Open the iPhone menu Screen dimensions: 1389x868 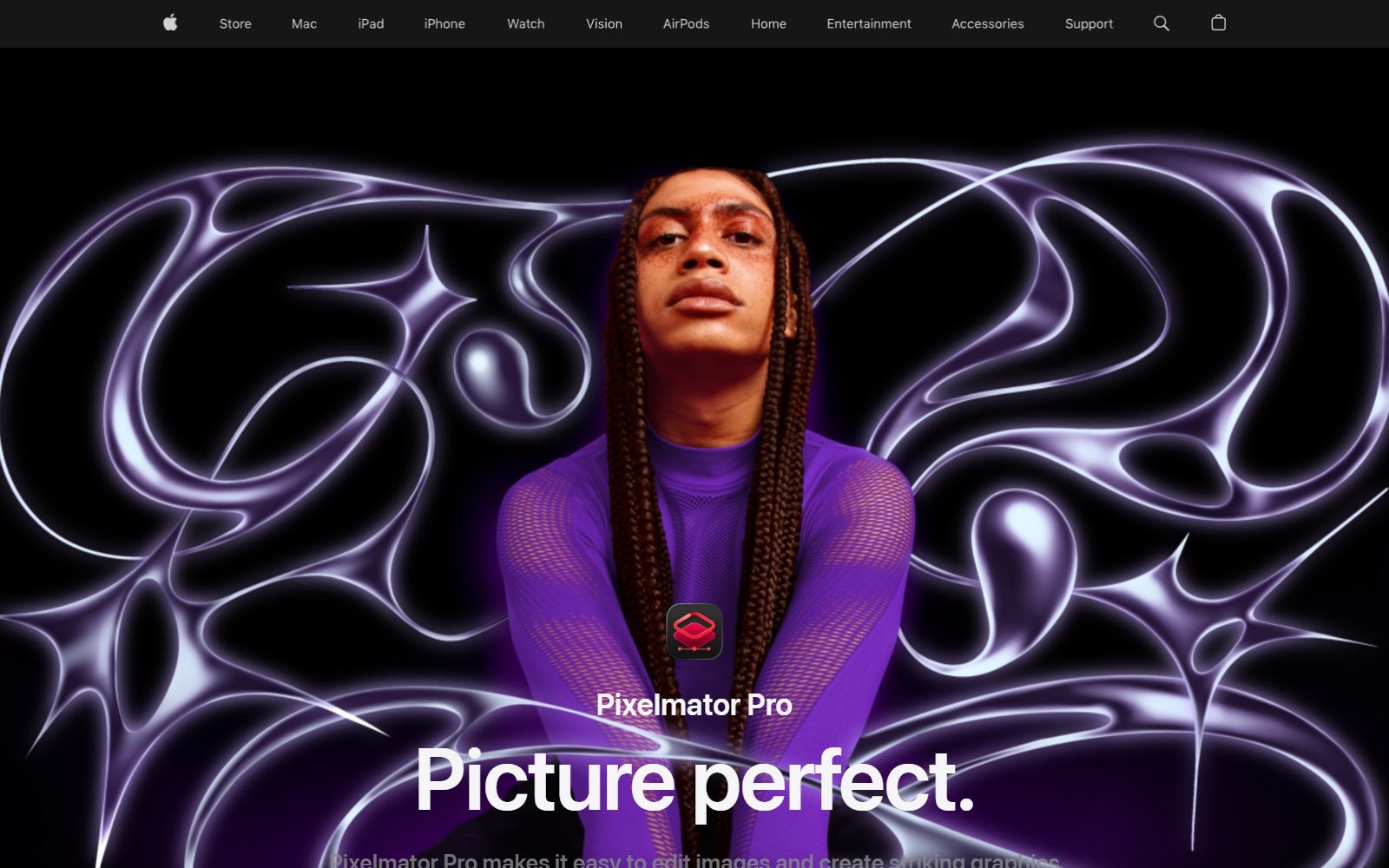click(444, 23)
